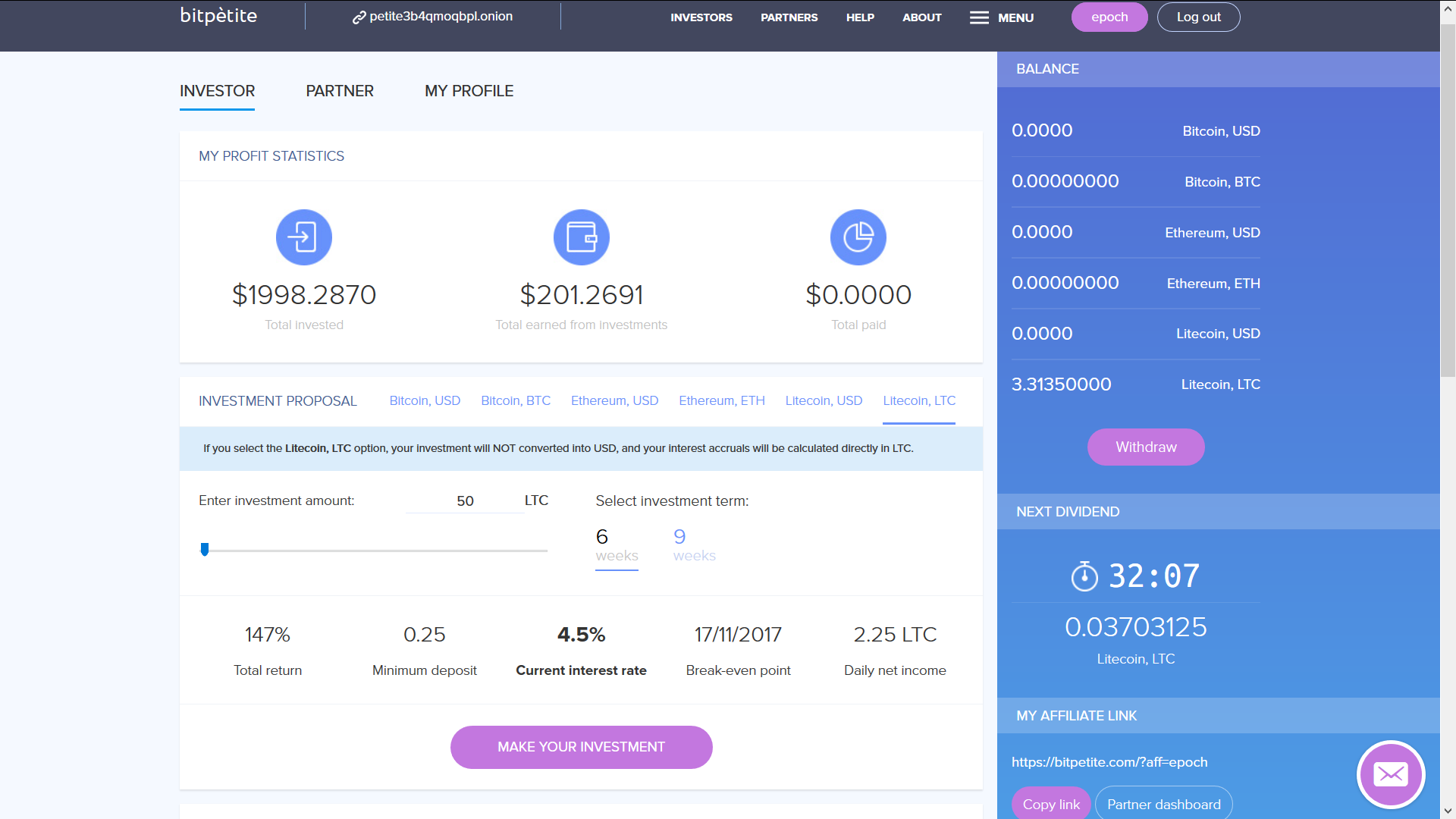
Task: Click the $0.0000 total paid value
Action: [858, 294]
